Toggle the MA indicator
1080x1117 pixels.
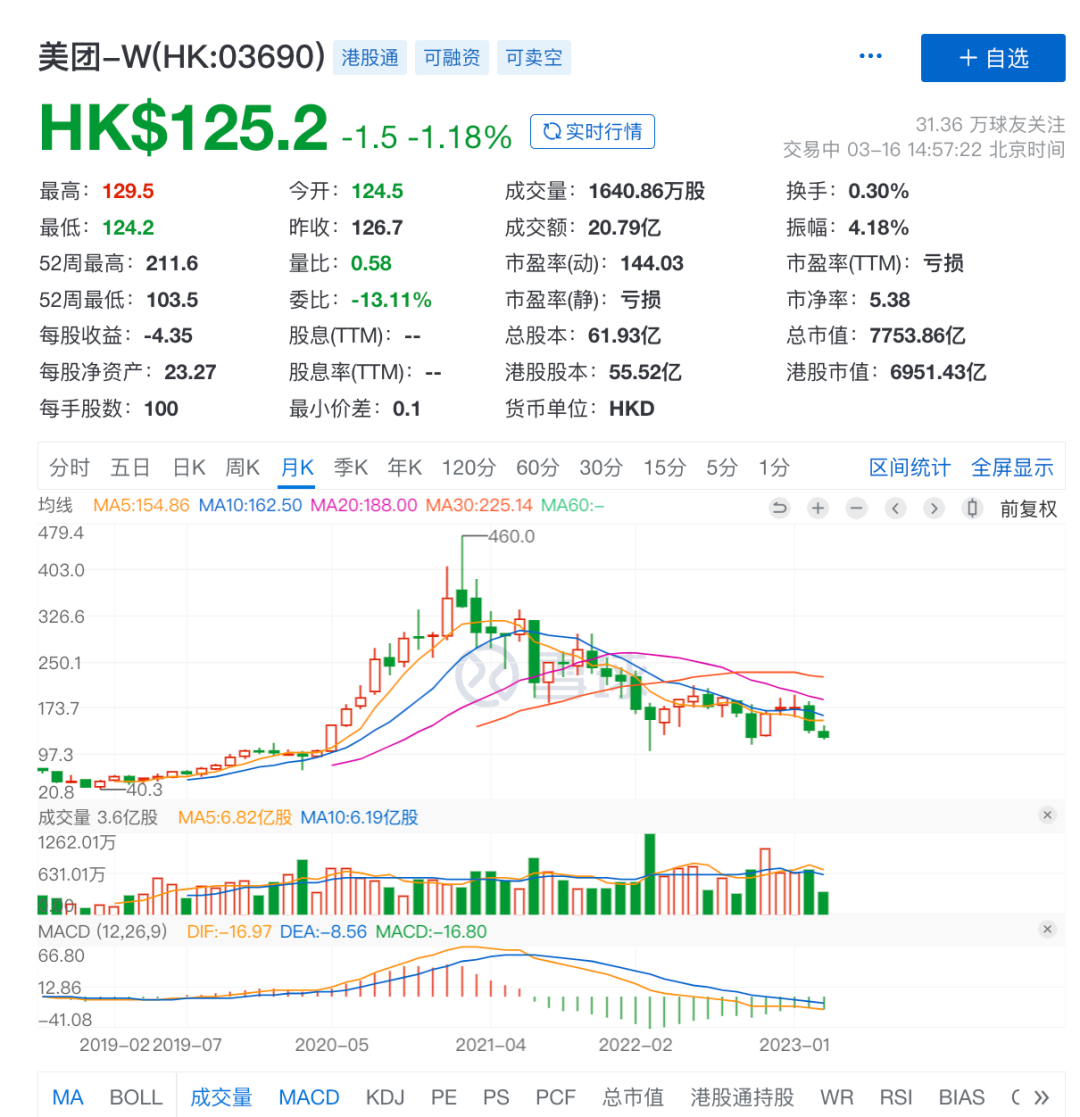tap(68, 1097)
